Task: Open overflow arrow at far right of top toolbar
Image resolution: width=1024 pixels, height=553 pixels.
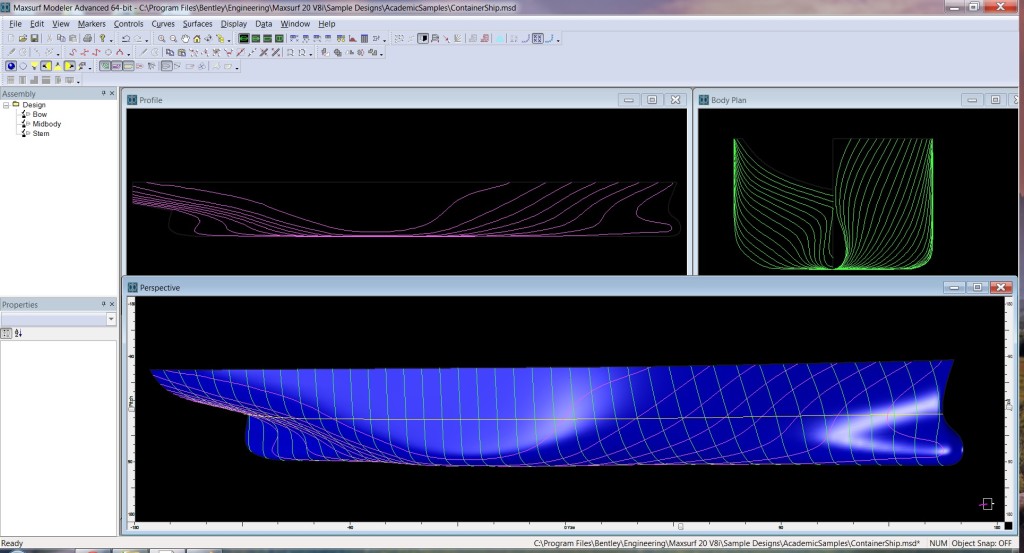Action: click(558, 40)
